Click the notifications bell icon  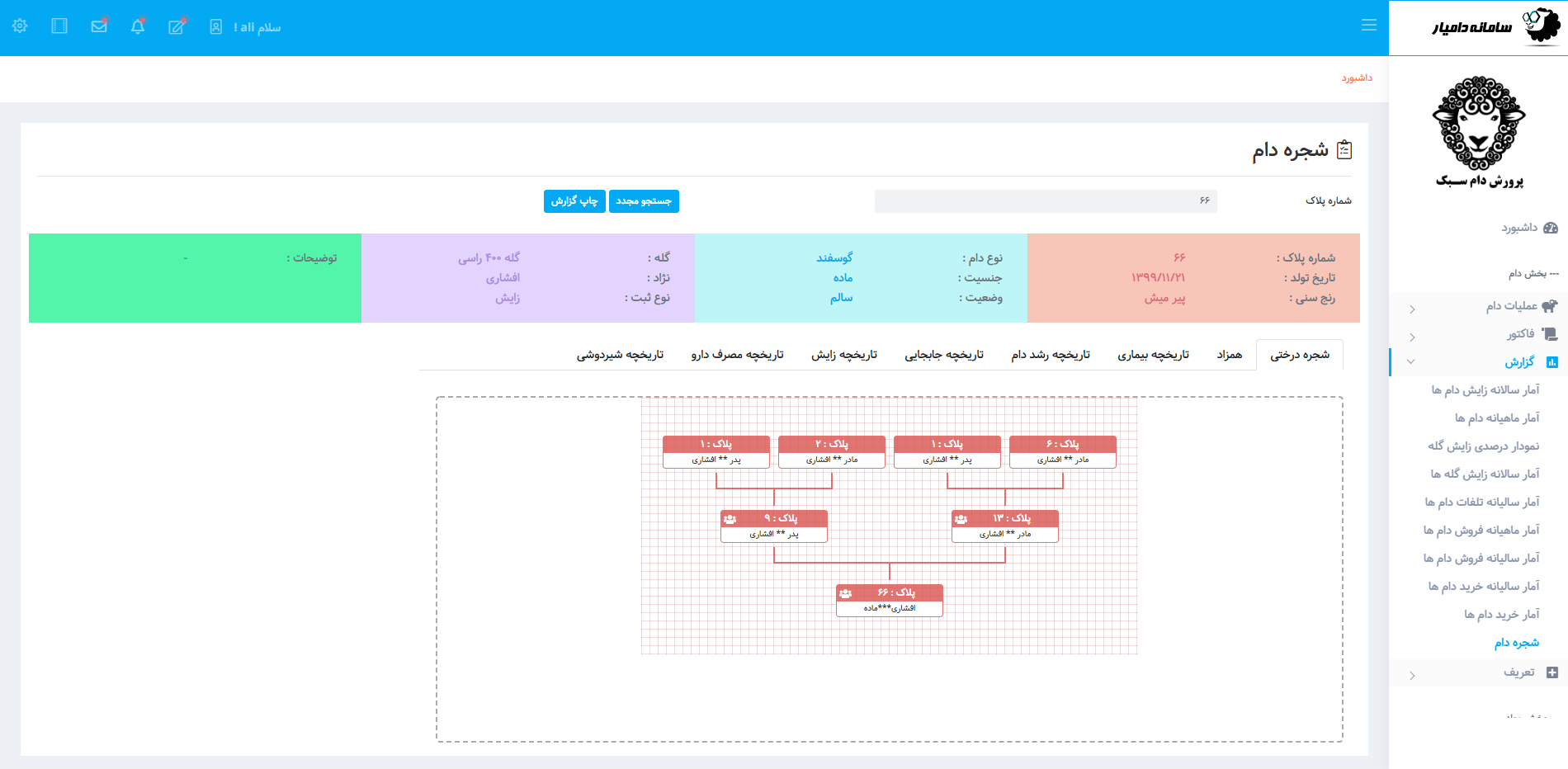coord(138,26)
